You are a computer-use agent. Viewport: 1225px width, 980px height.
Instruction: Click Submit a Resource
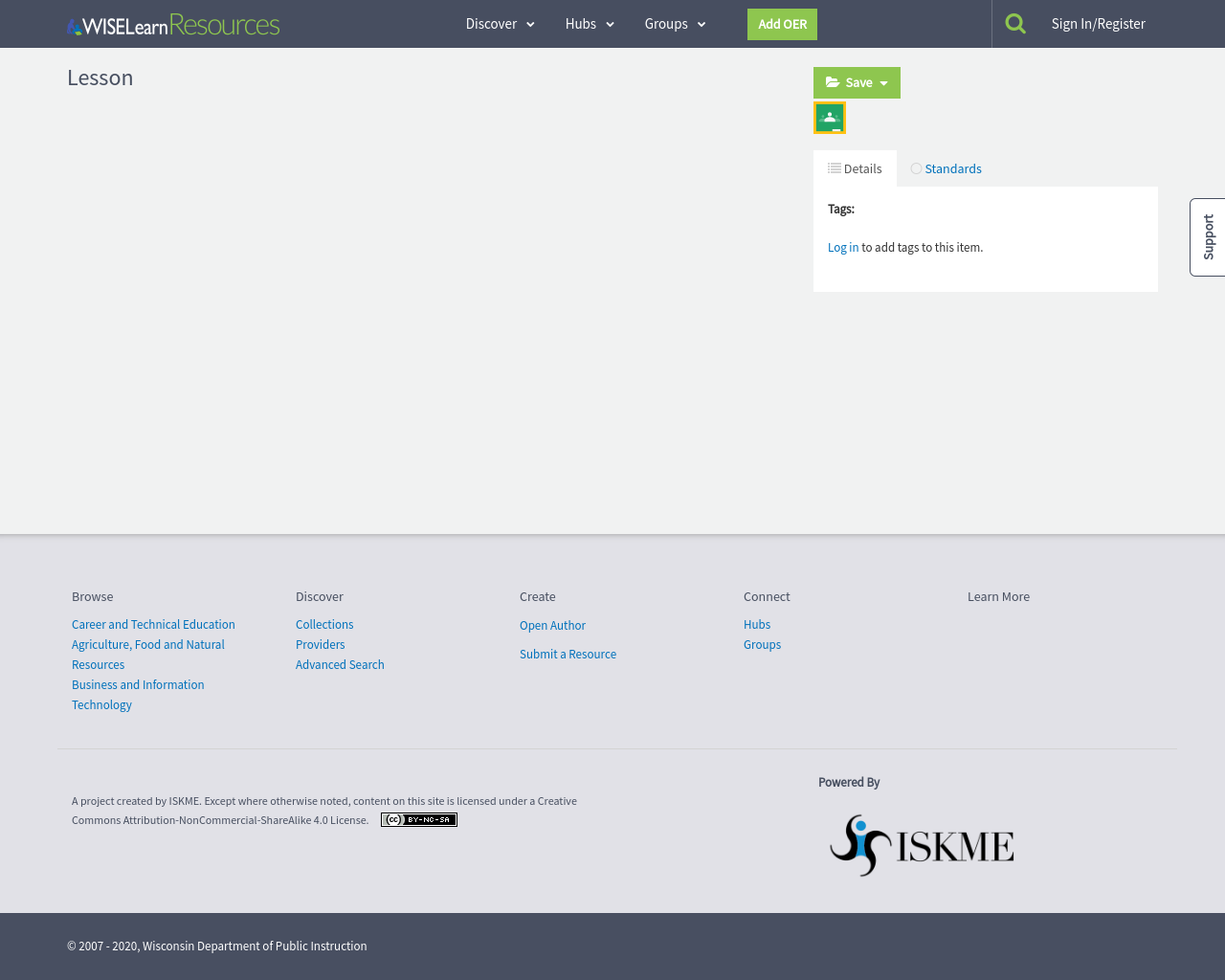[x=568, y=654]
